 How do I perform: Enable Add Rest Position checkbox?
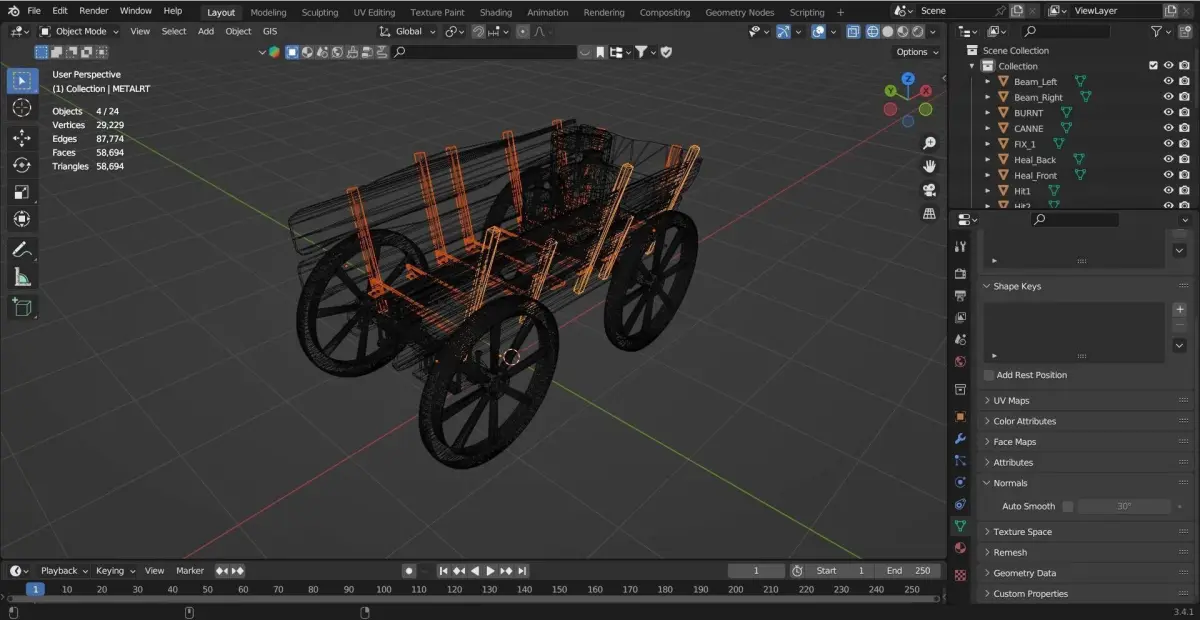point(989,375)
